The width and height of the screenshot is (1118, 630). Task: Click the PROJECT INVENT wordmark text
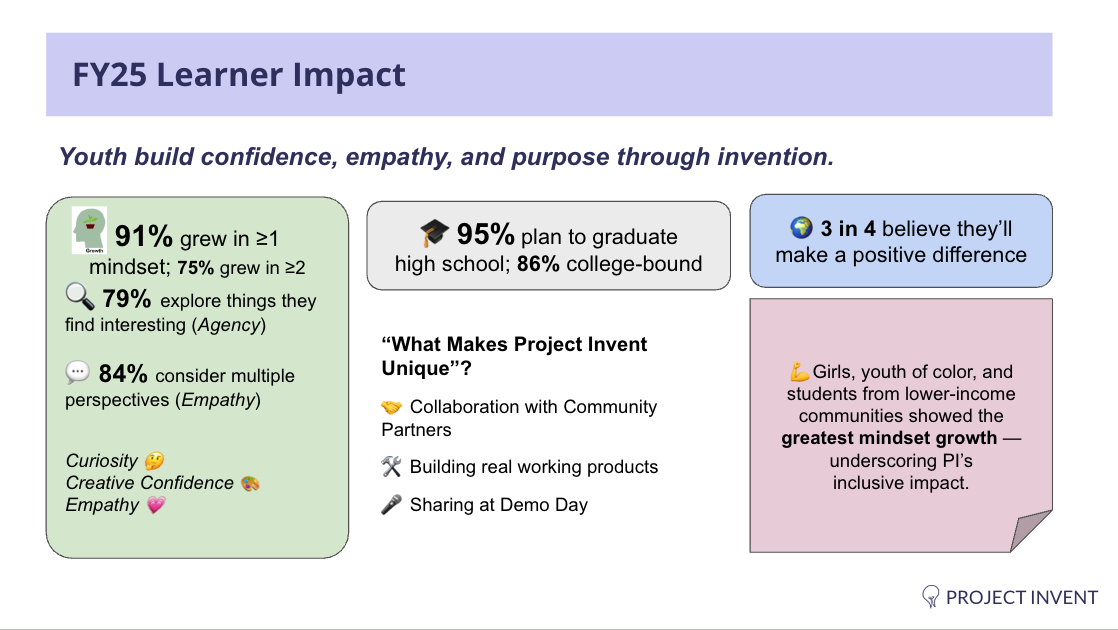tap(1022, 597)
